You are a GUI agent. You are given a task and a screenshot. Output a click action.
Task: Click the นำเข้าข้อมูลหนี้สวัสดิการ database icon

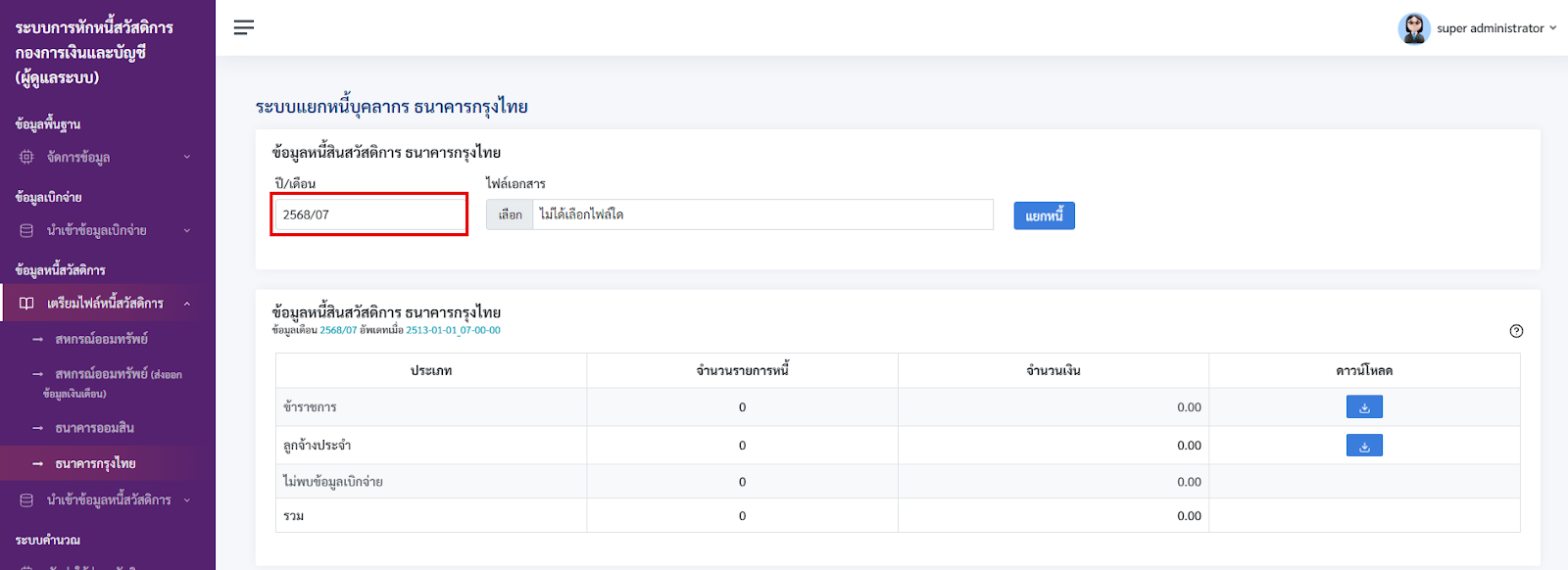coord(26,499)
